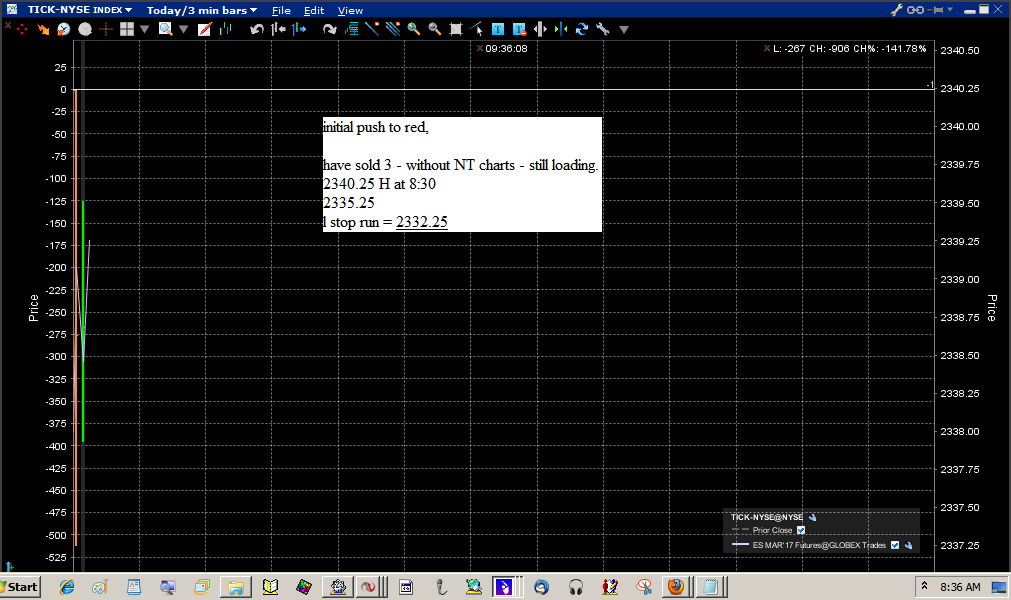Open Internet Explorer from the taskbar
Screen dimensions: 1011x600
point(66,587)
